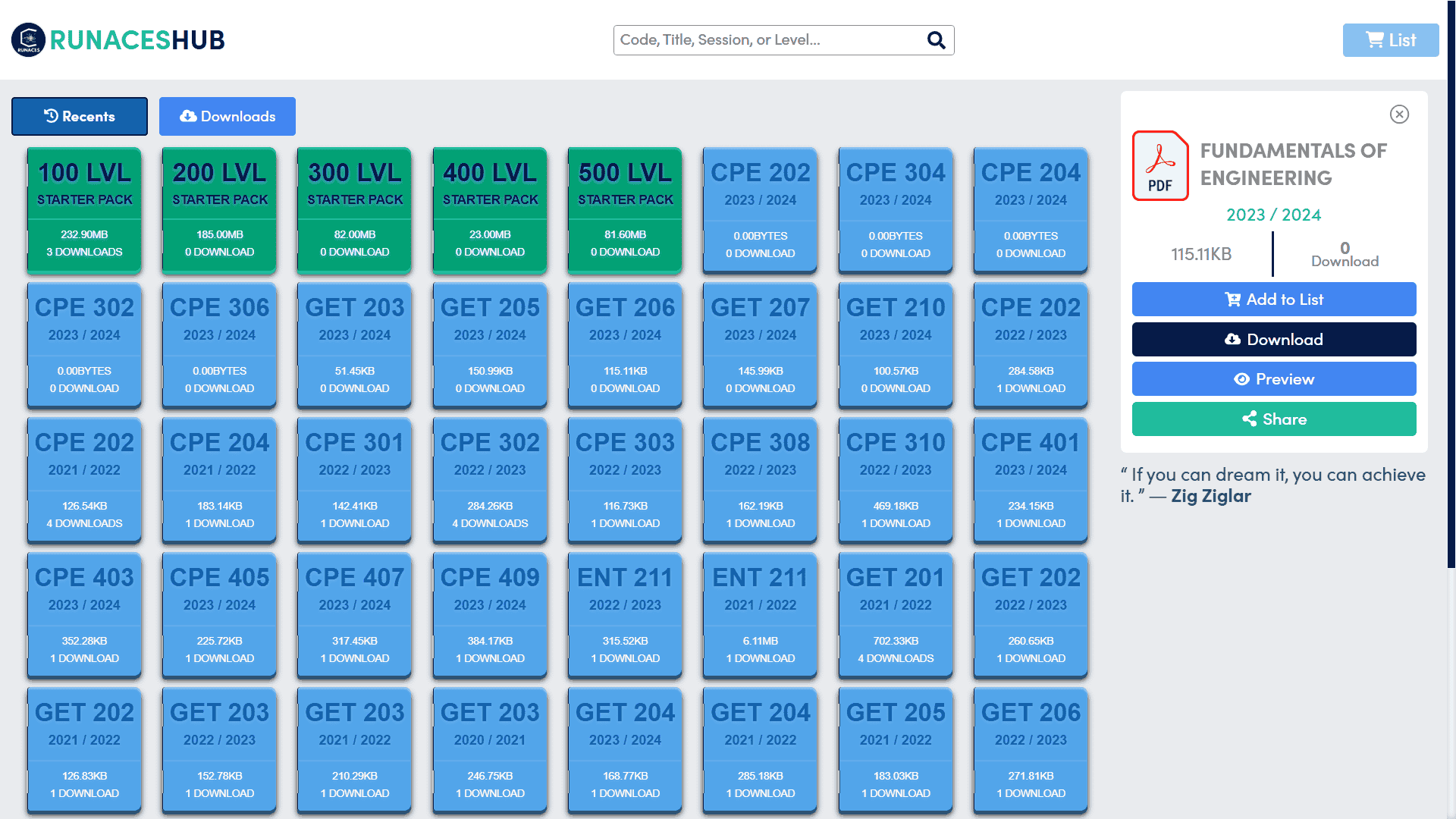Select CPE 306 2023/2024 card
This screenshot has width=1456, height=819.
point(219,345)
